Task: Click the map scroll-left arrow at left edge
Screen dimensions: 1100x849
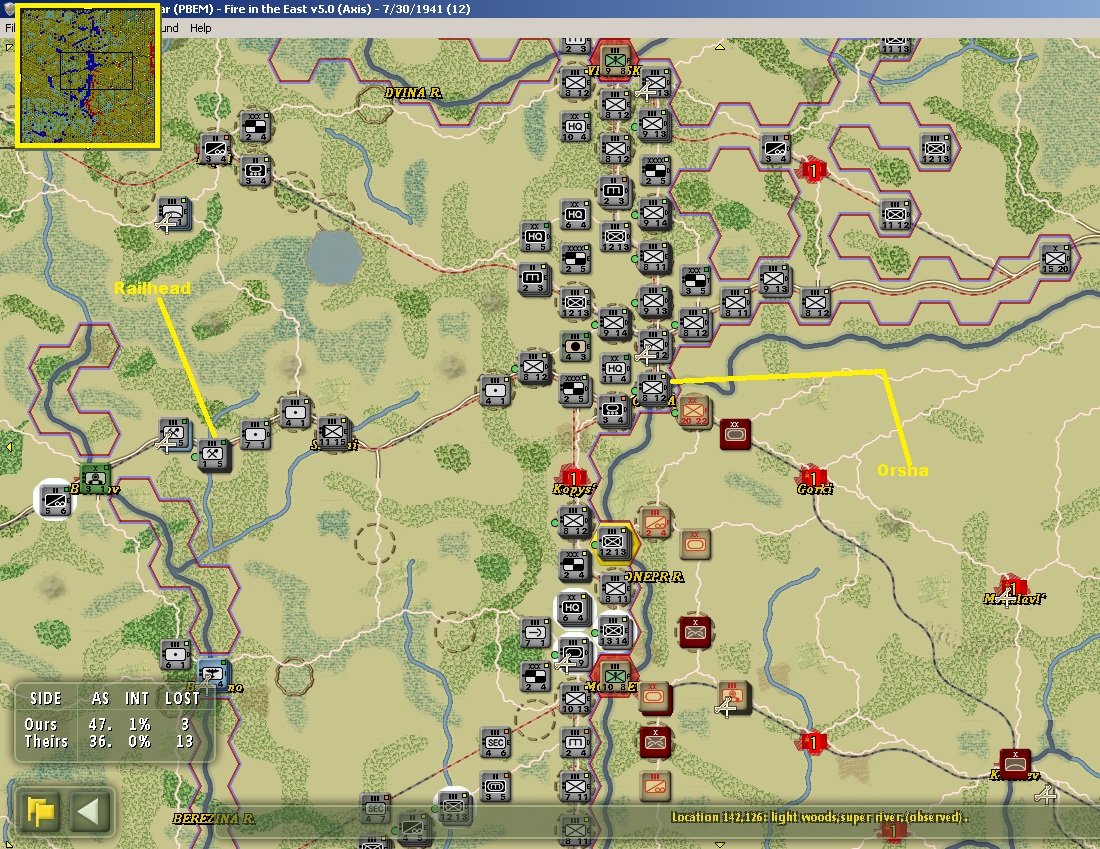Action: click(x=8, y=447)
